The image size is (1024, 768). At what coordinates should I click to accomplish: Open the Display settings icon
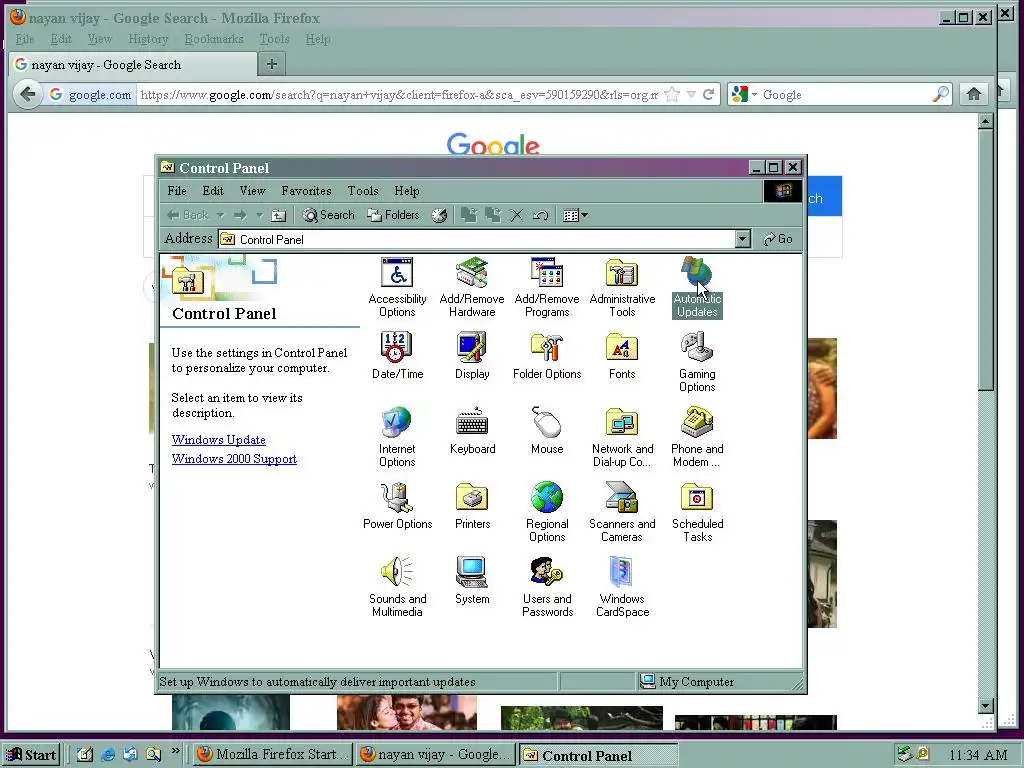[472, 356]
